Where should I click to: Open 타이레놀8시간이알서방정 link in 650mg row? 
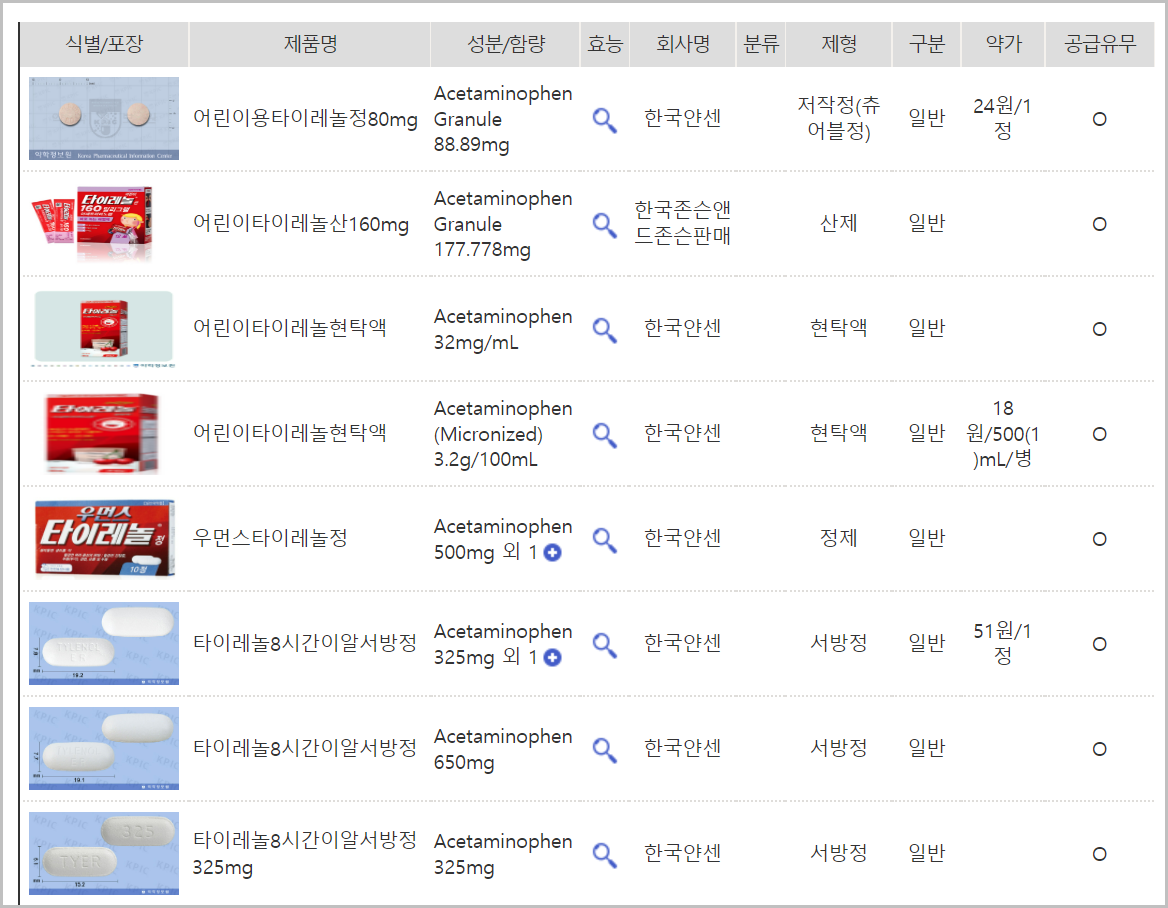tap(305, 748)
